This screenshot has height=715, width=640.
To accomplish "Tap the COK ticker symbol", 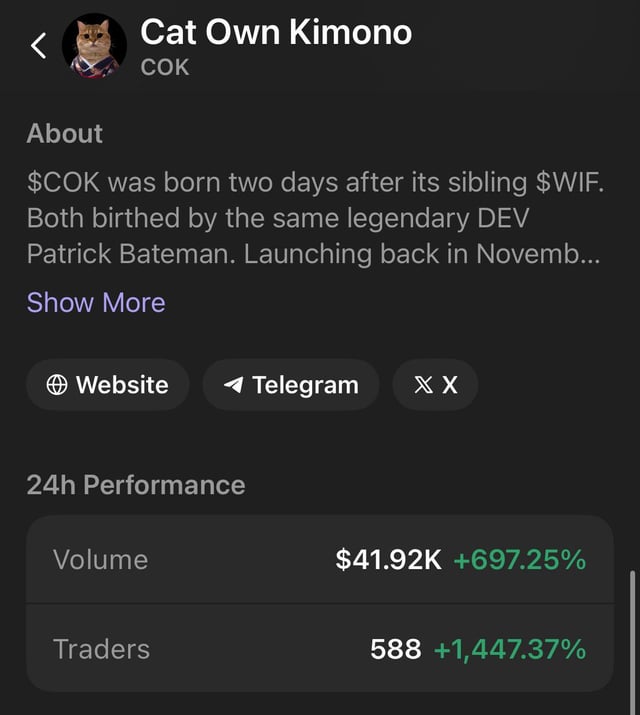I will [165, 68].
